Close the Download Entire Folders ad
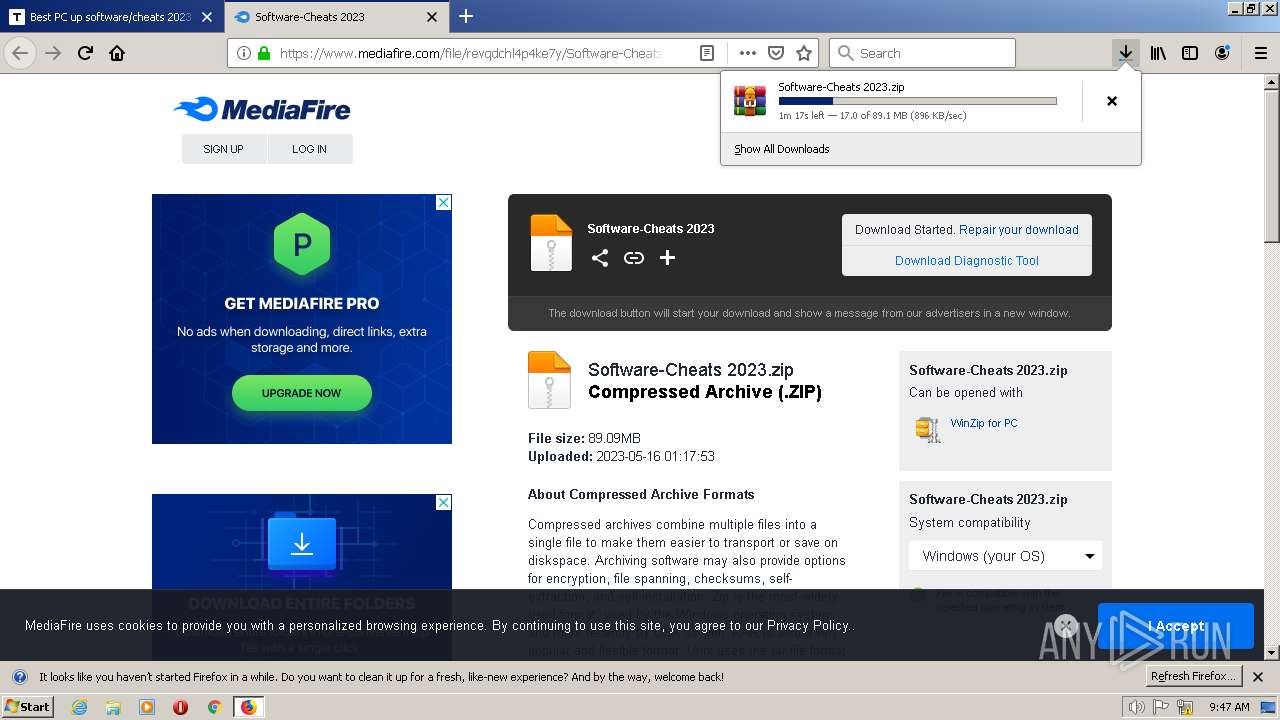The width and height of the screenshot is (1280, 720). tap(444, 502)
